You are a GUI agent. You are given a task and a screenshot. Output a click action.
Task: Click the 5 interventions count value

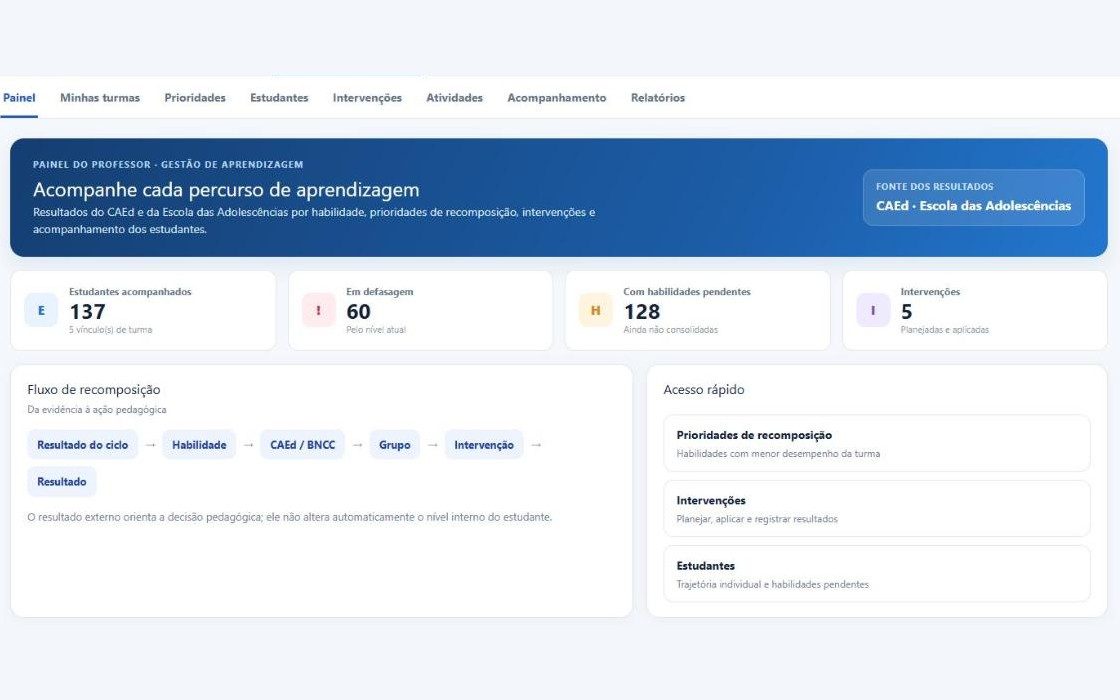coord(906,311)
